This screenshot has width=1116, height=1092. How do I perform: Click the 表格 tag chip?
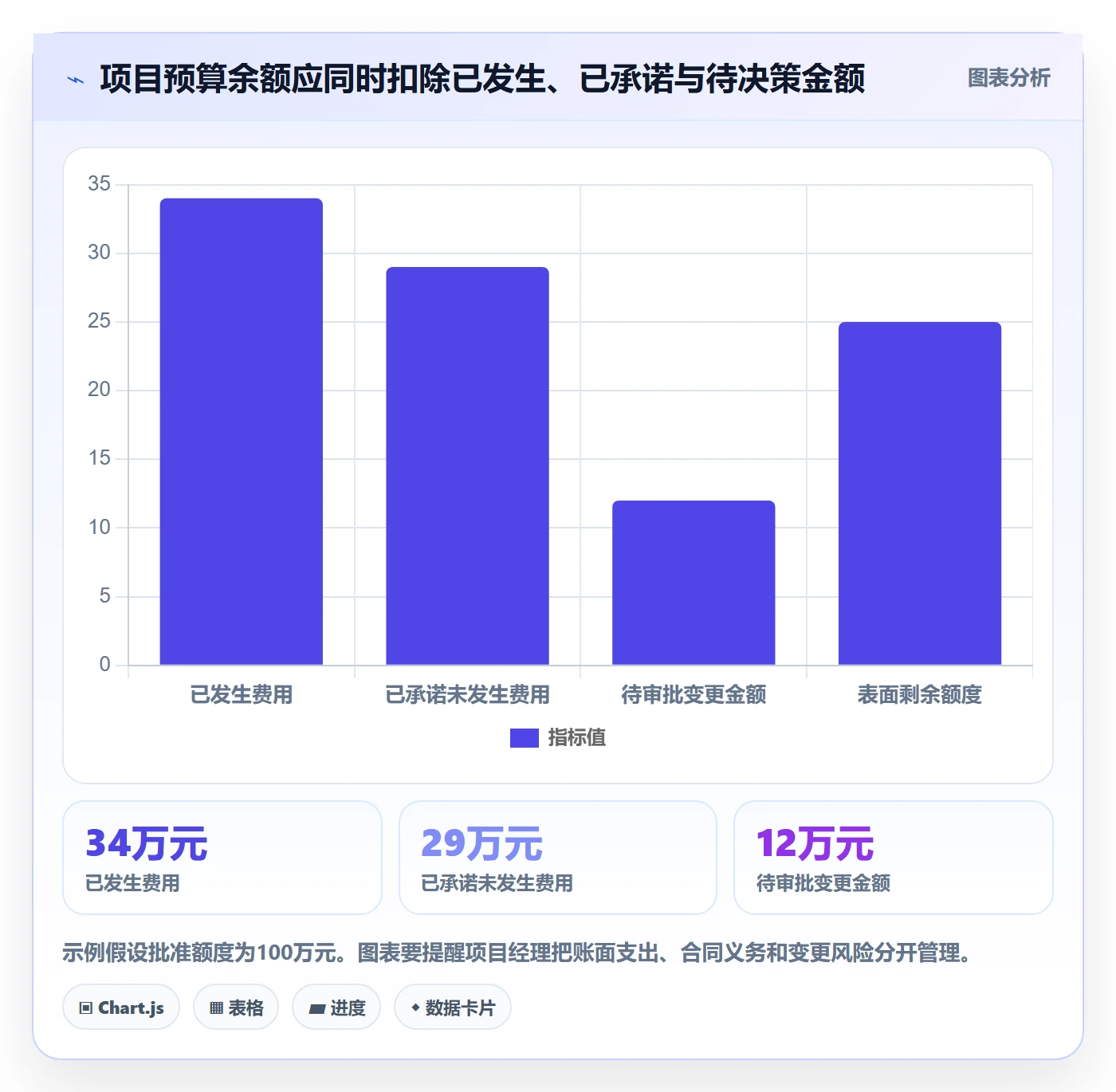(x=236, y=1008)
